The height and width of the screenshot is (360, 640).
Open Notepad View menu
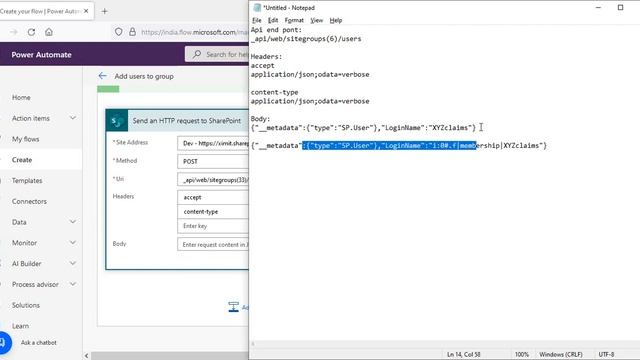tap(316, 20)
